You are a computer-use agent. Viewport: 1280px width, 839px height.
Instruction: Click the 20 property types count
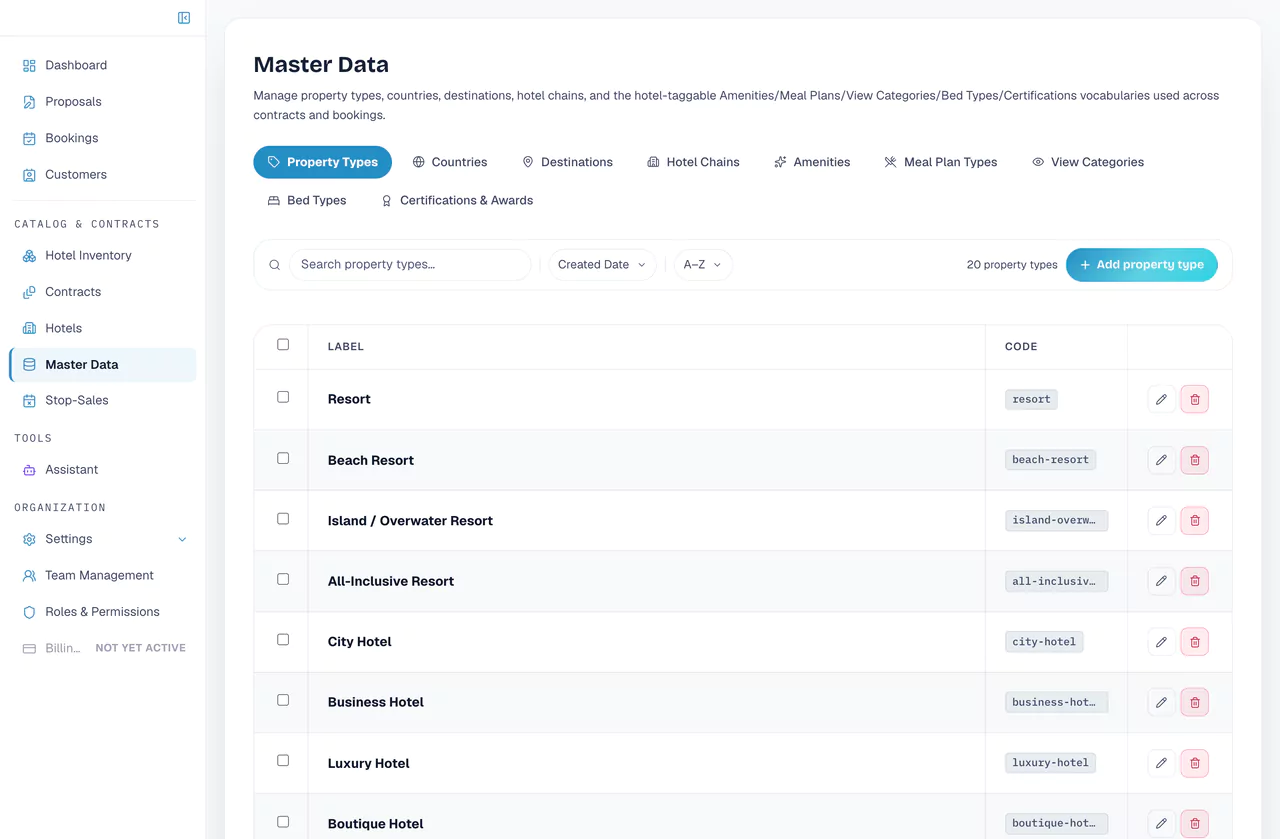click(x=1012, y=265)
